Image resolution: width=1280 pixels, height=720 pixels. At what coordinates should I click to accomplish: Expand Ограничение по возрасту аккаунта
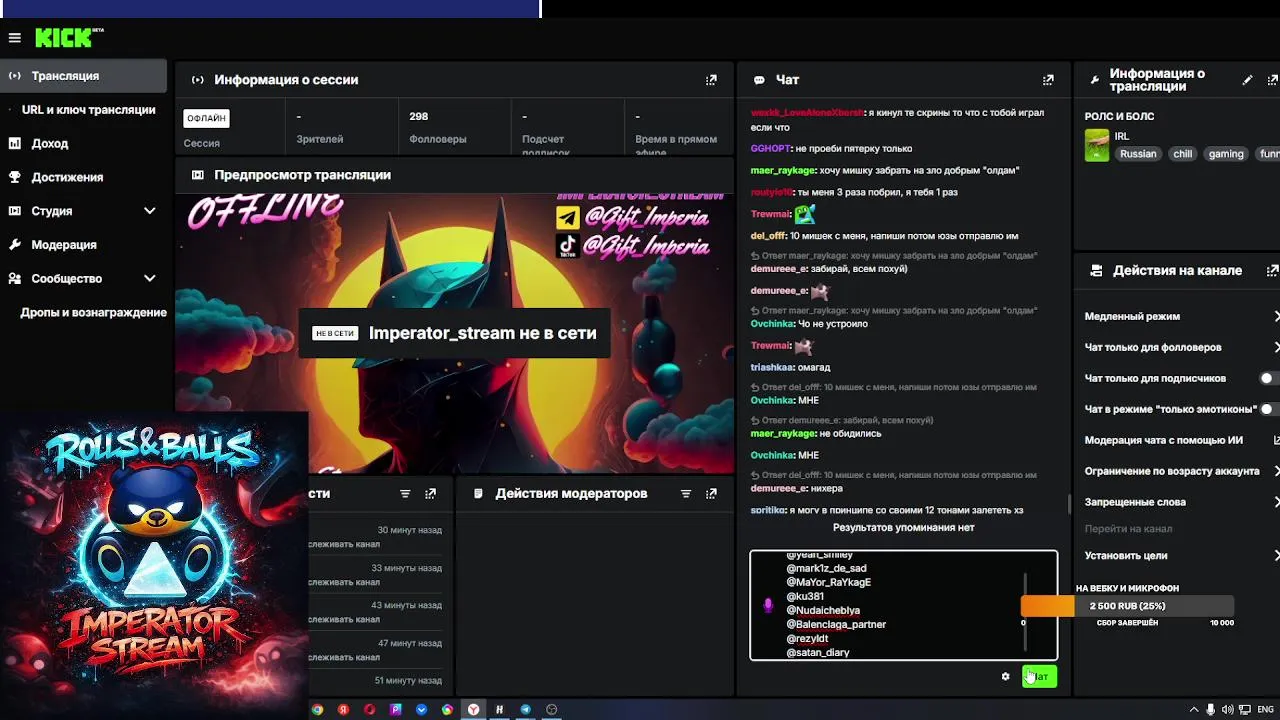1277,471
